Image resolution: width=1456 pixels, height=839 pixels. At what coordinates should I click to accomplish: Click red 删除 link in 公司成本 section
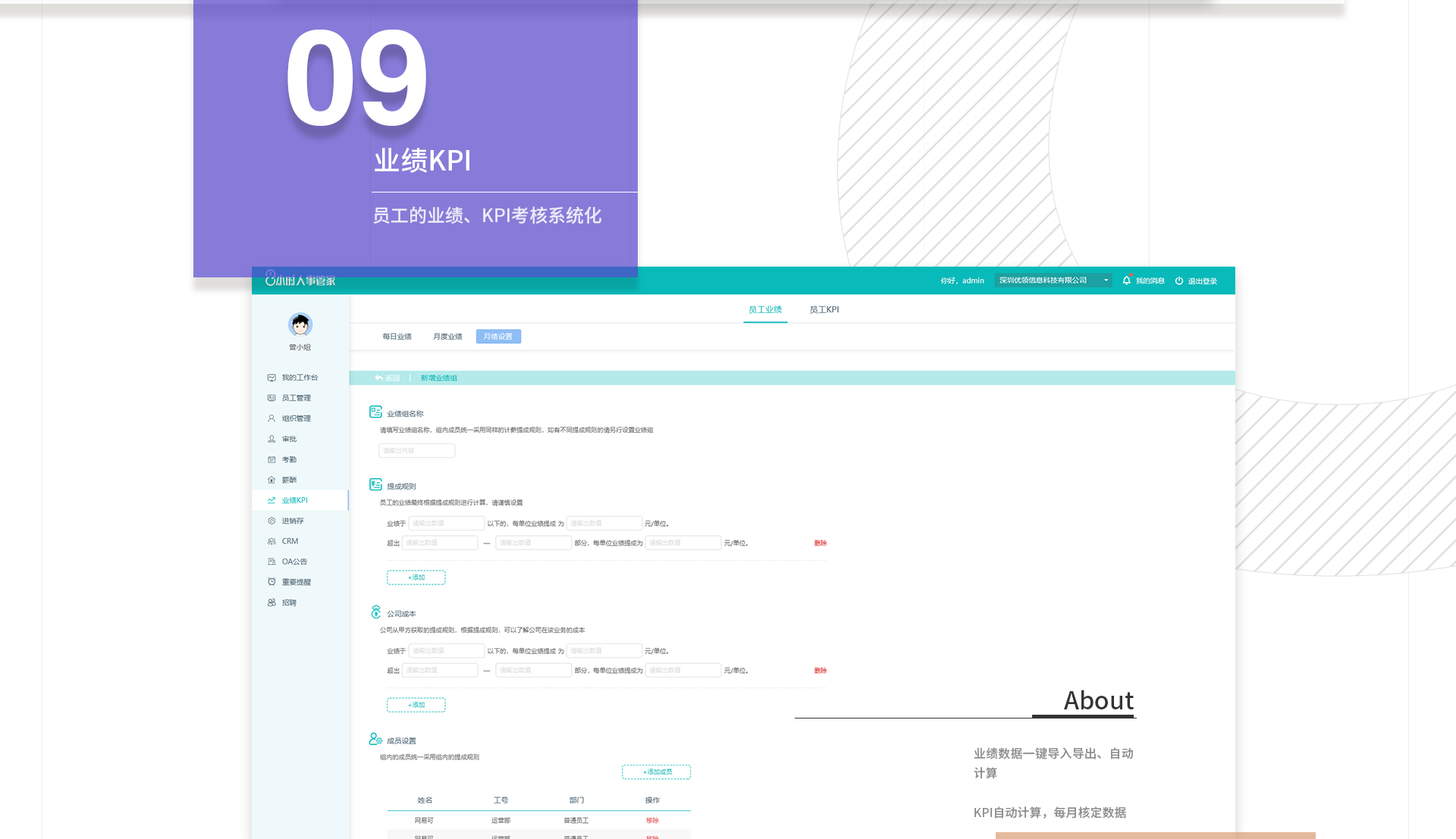point(821,671)
